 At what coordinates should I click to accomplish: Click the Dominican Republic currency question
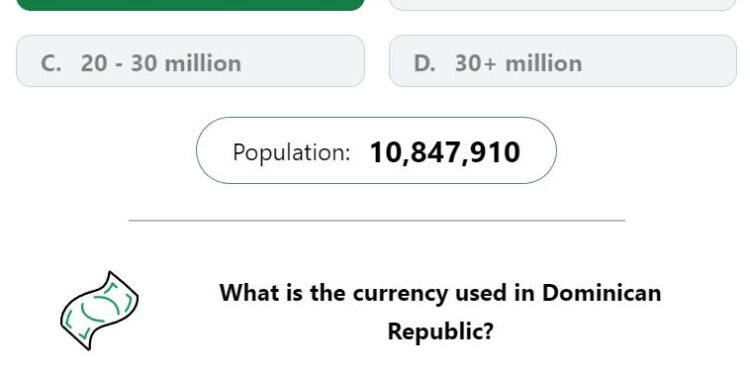440,311
